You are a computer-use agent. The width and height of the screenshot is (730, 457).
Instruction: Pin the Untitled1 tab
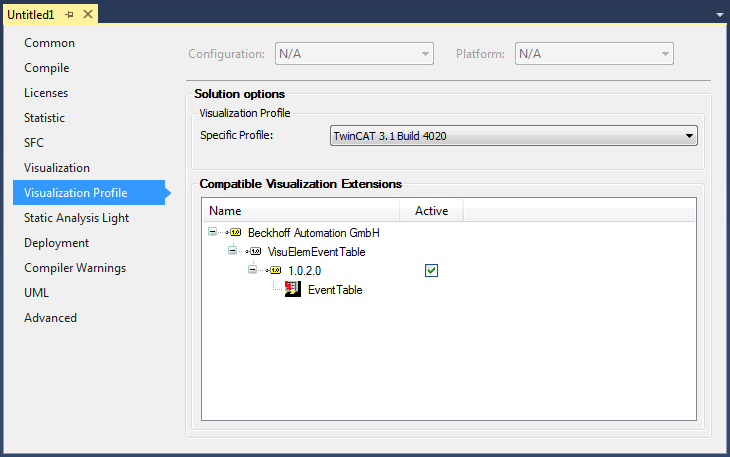pyautogui.click(x=70, y=15)
